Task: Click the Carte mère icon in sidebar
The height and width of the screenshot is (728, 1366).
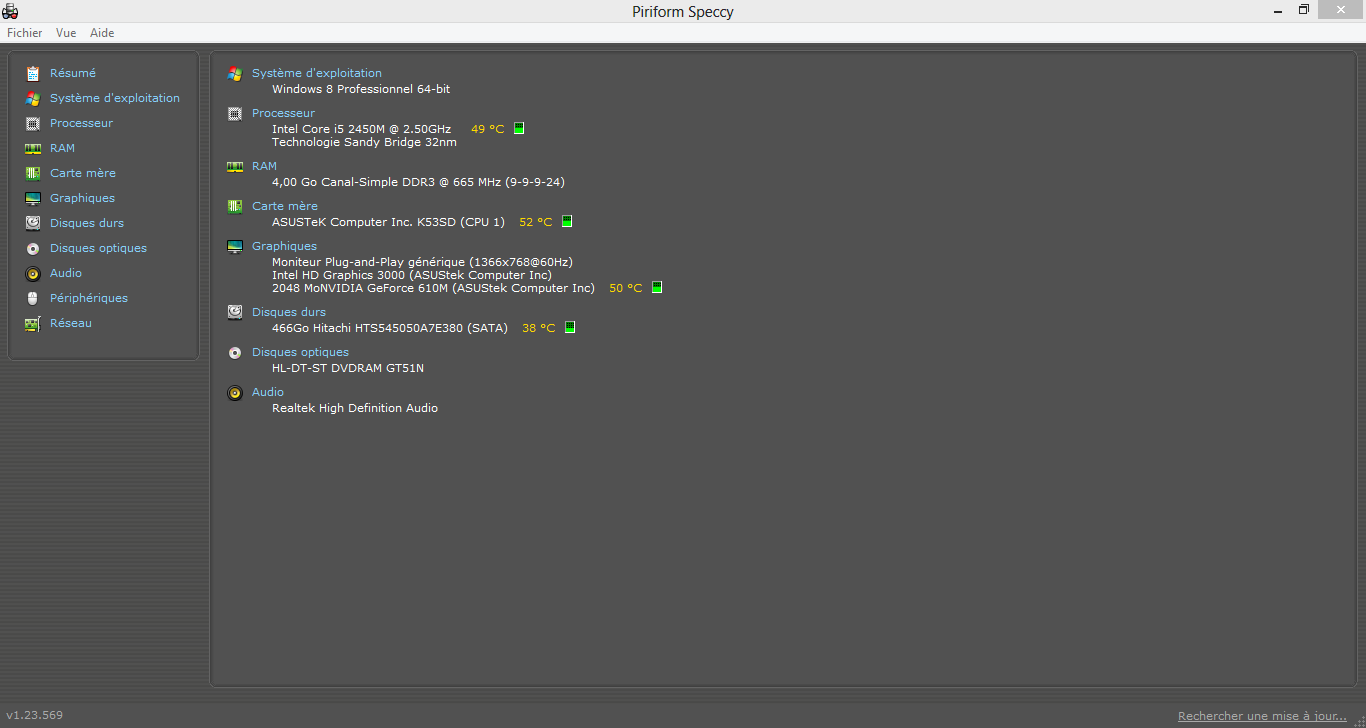Action: pyautogui.click(x=33, y=173)
